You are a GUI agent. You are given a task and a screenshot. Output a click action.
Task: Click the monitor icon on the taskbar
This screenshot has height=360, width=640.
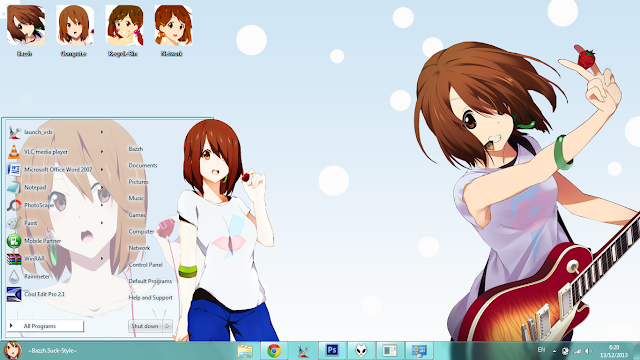click(419, 351)
